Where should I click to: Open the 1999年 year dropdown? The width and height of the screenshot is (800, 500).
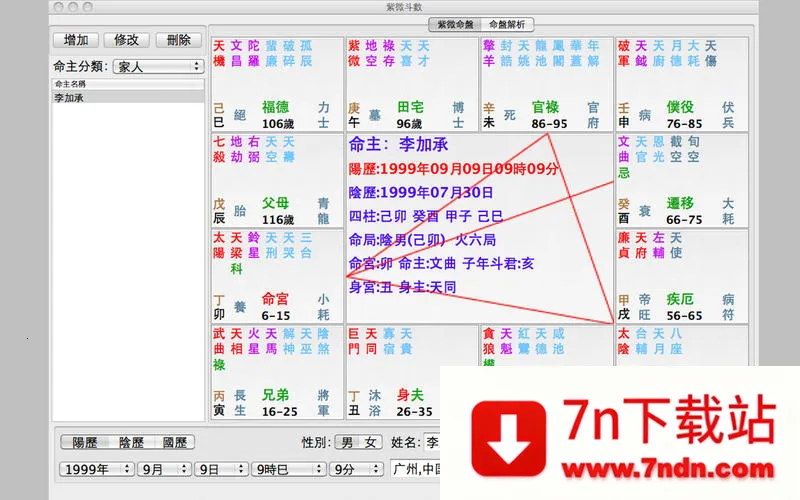(x=96, y=468)
